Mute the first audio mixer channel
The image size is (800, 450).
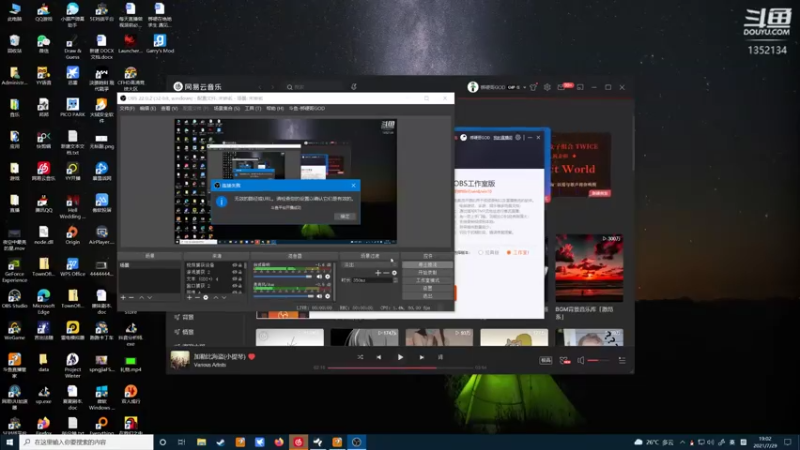319,277
